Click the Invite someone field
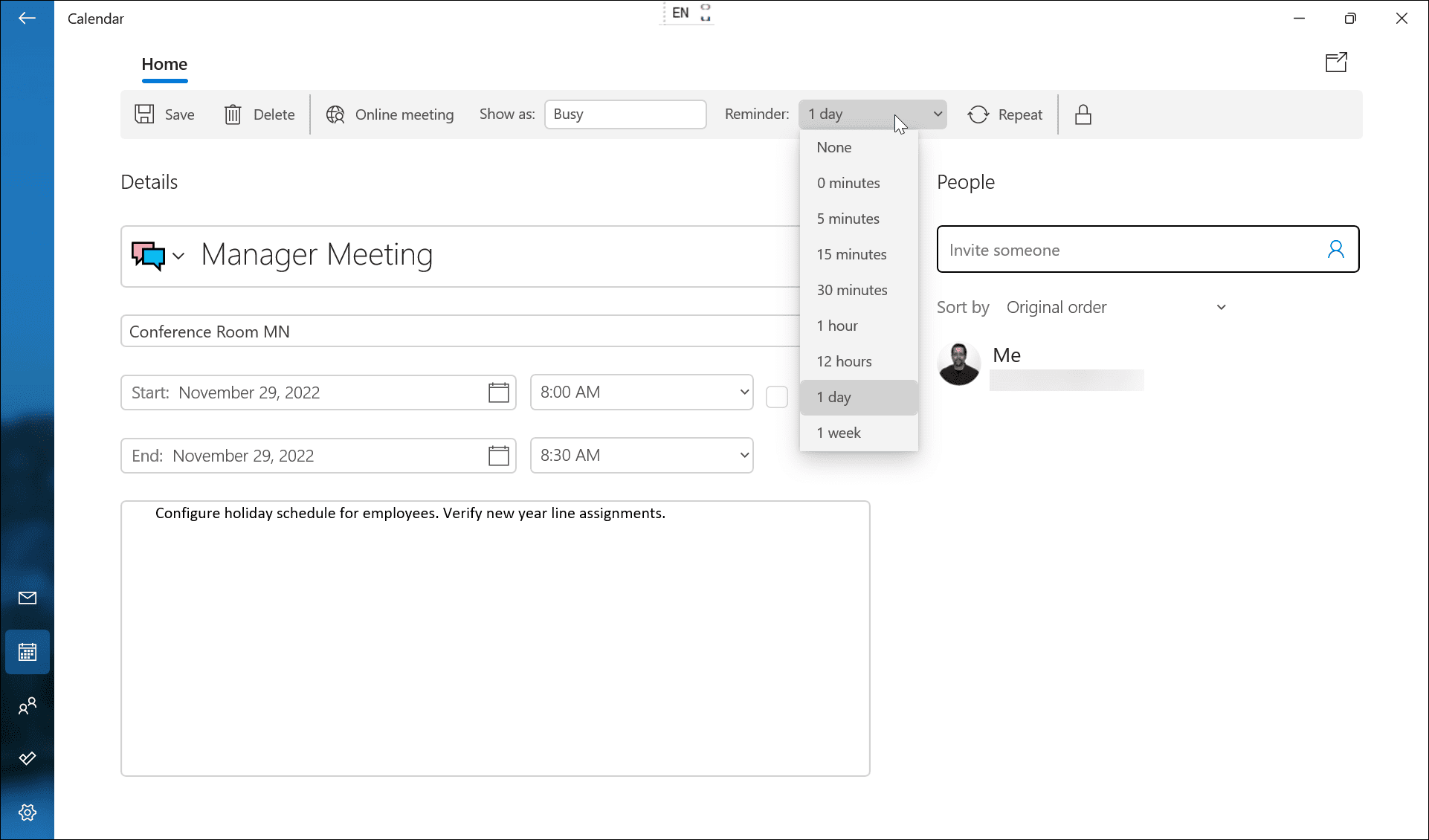1429x840 pixels. (1130, 250)
